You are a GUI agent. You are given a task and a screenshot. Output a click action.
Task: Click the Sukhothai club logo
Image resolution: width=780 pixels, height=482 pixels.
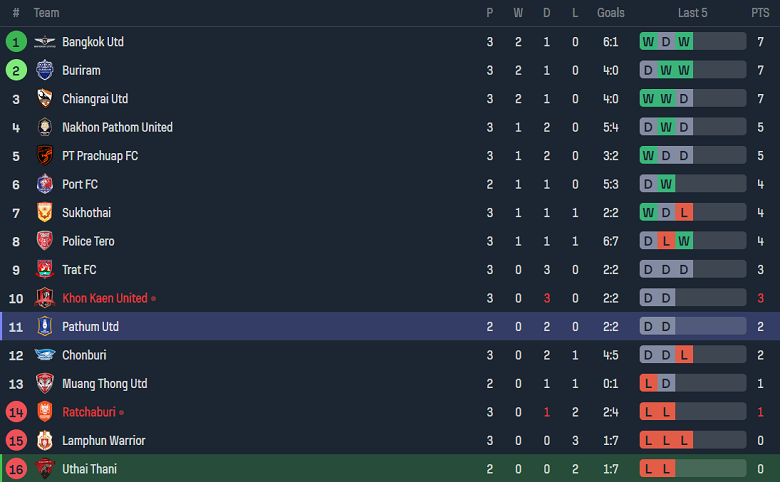44,213
